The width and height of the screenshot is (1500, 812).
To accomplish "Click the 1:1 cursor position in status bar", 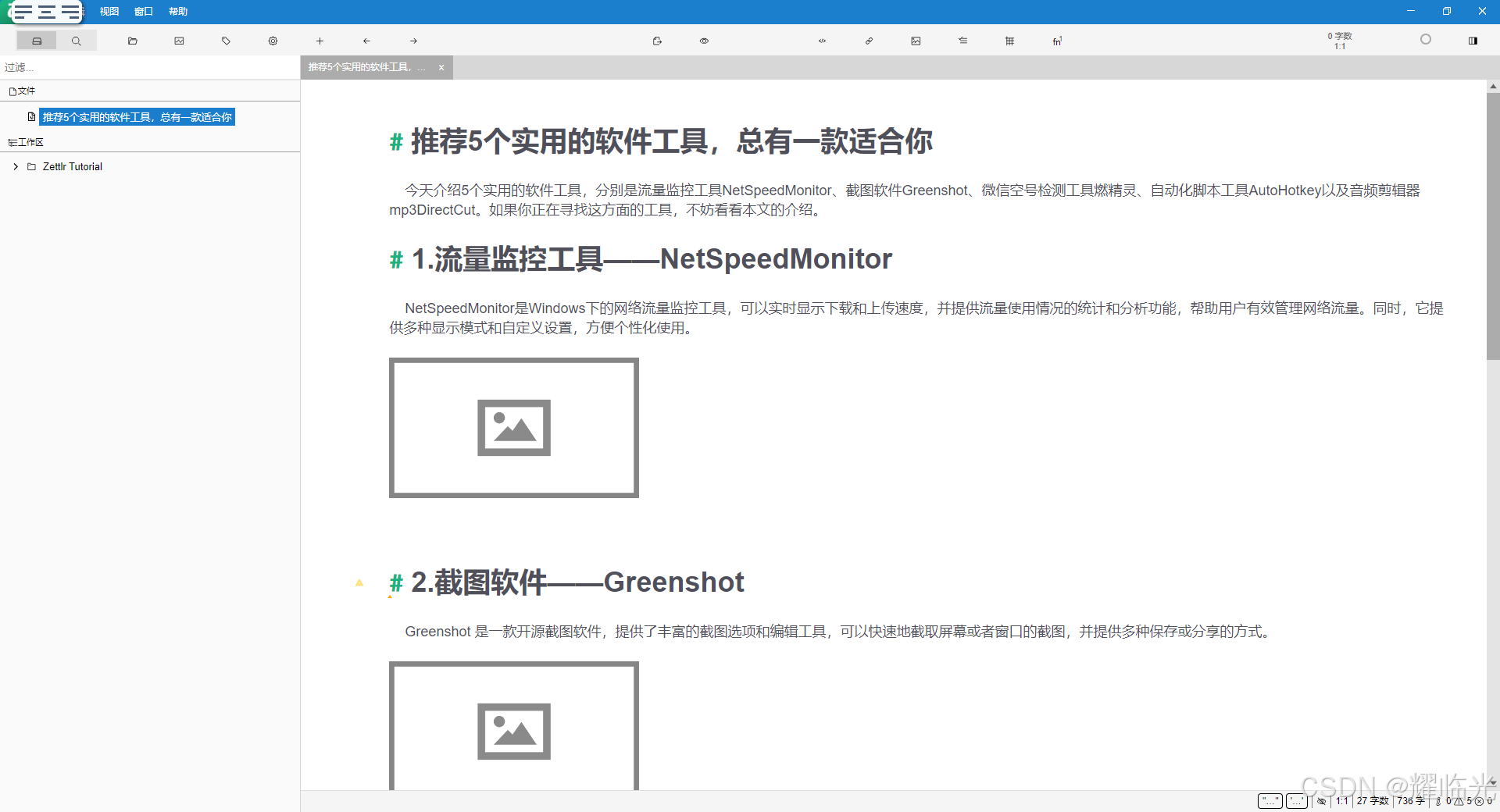I will pos(1342,801).
